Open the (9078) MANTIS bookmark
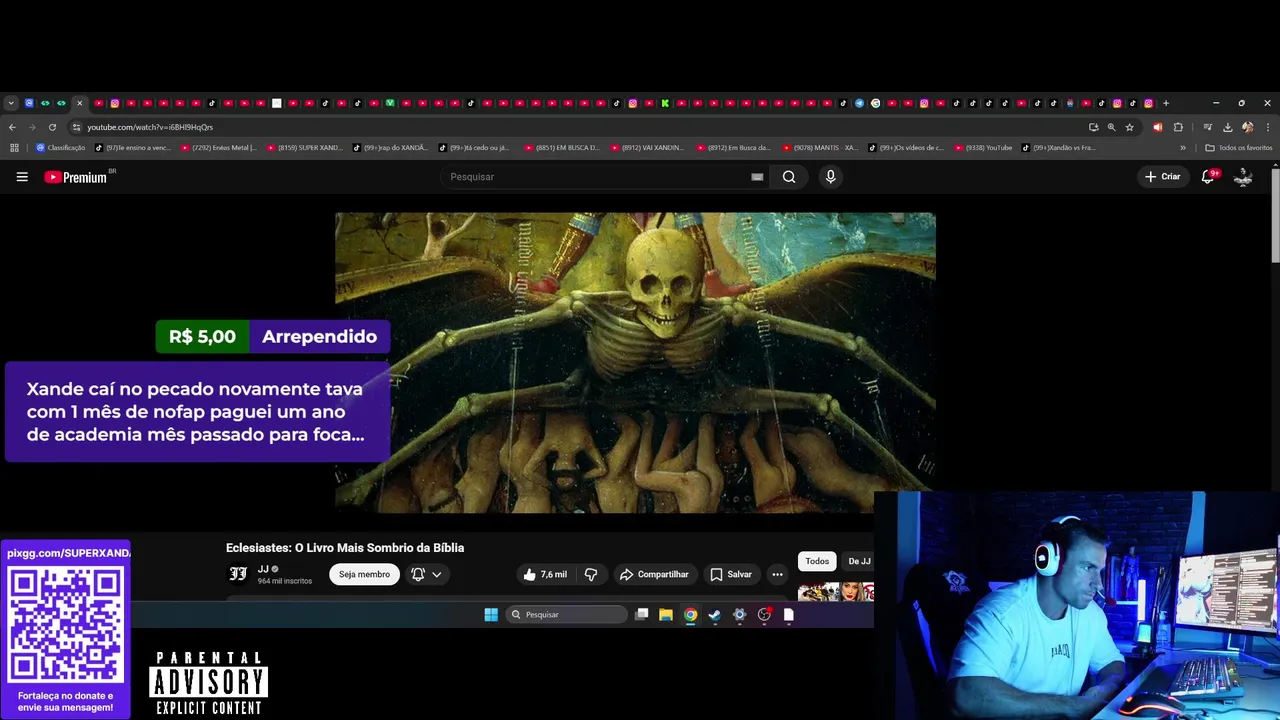 coord(820,148)
